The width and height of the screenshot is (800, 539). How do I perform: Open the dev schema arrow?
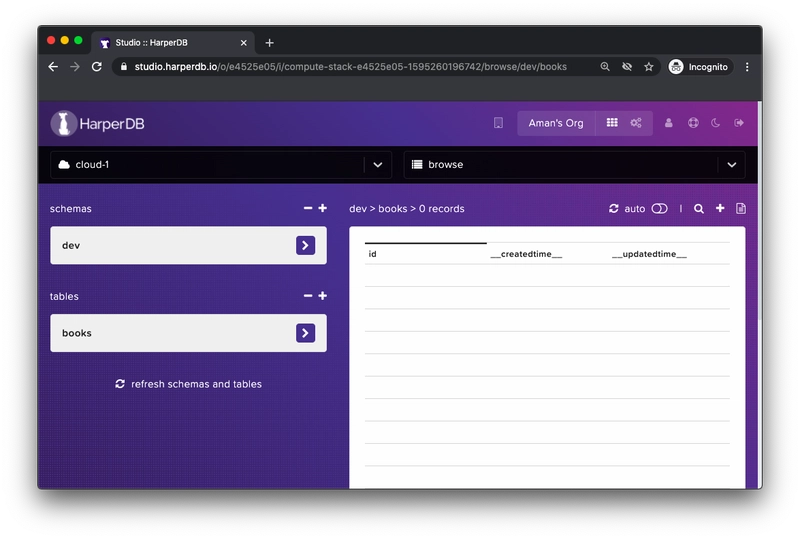pos(305,246)
